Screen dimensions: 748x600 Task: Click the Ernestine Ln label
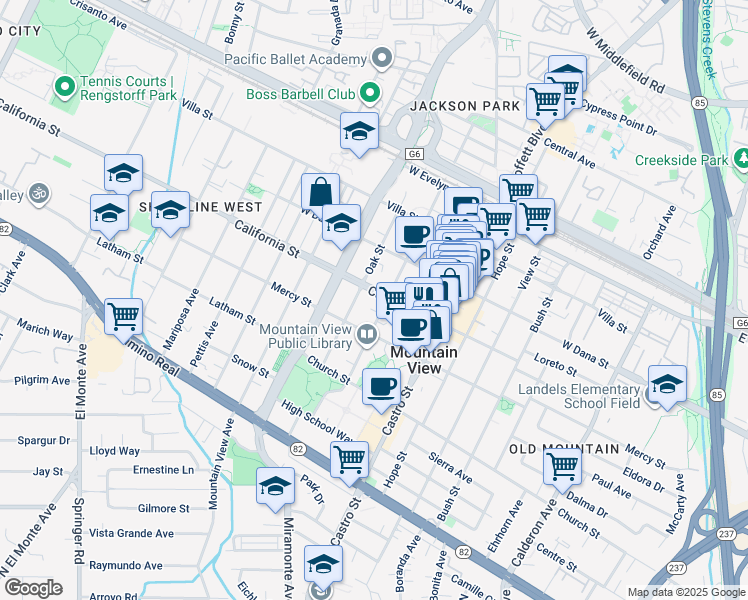(x=164, y=470)
